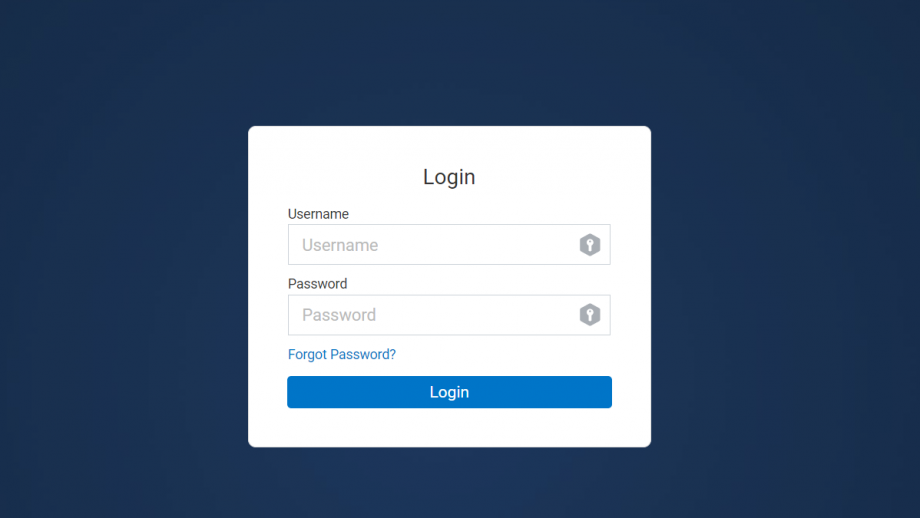920x518 pixels.
Task: Focus the Password input field
Action: (x=449, y=315)
